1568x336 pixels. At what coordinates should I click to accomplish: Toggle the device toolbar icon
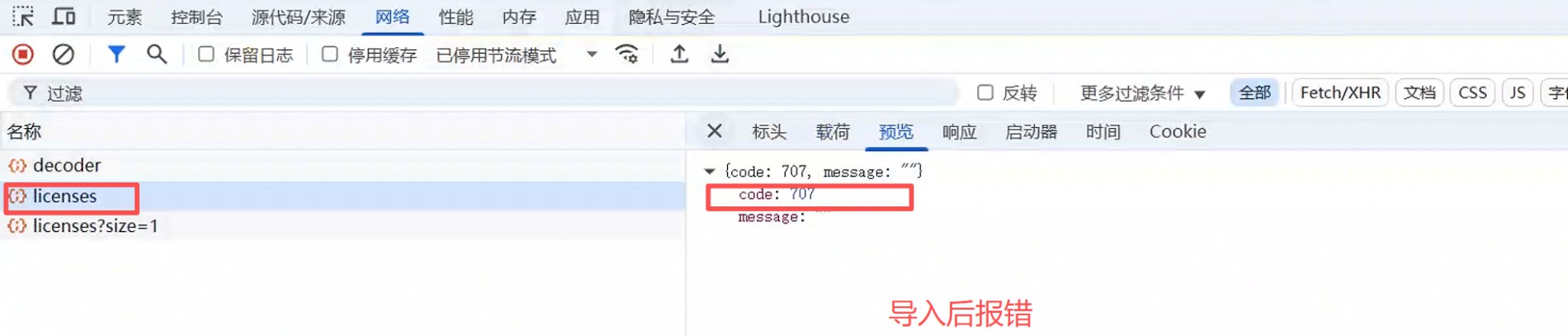pyautogui.click(x=64, y=17)
